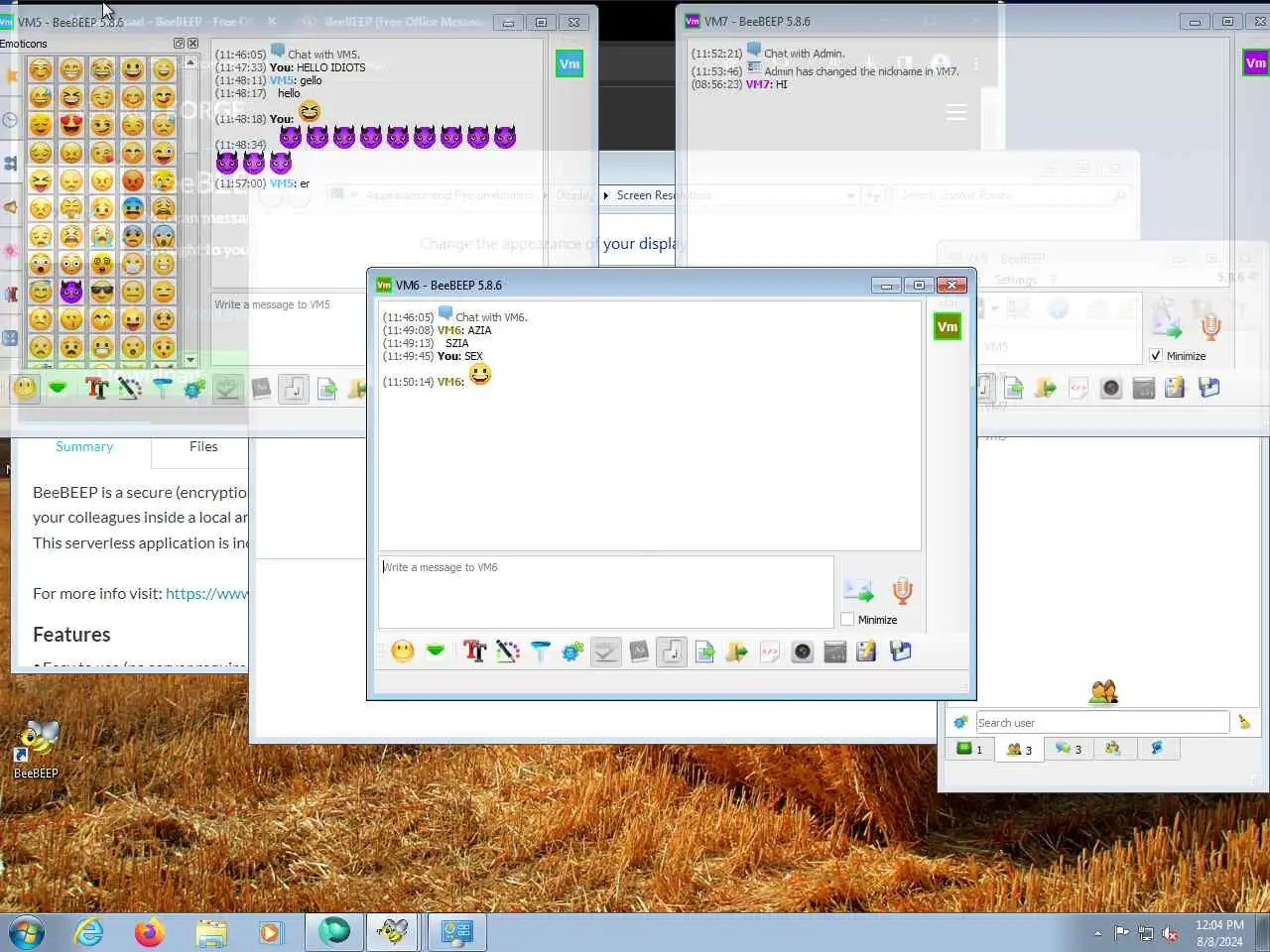Show hidden tray icons arrow

click(x=1097, y=933)
